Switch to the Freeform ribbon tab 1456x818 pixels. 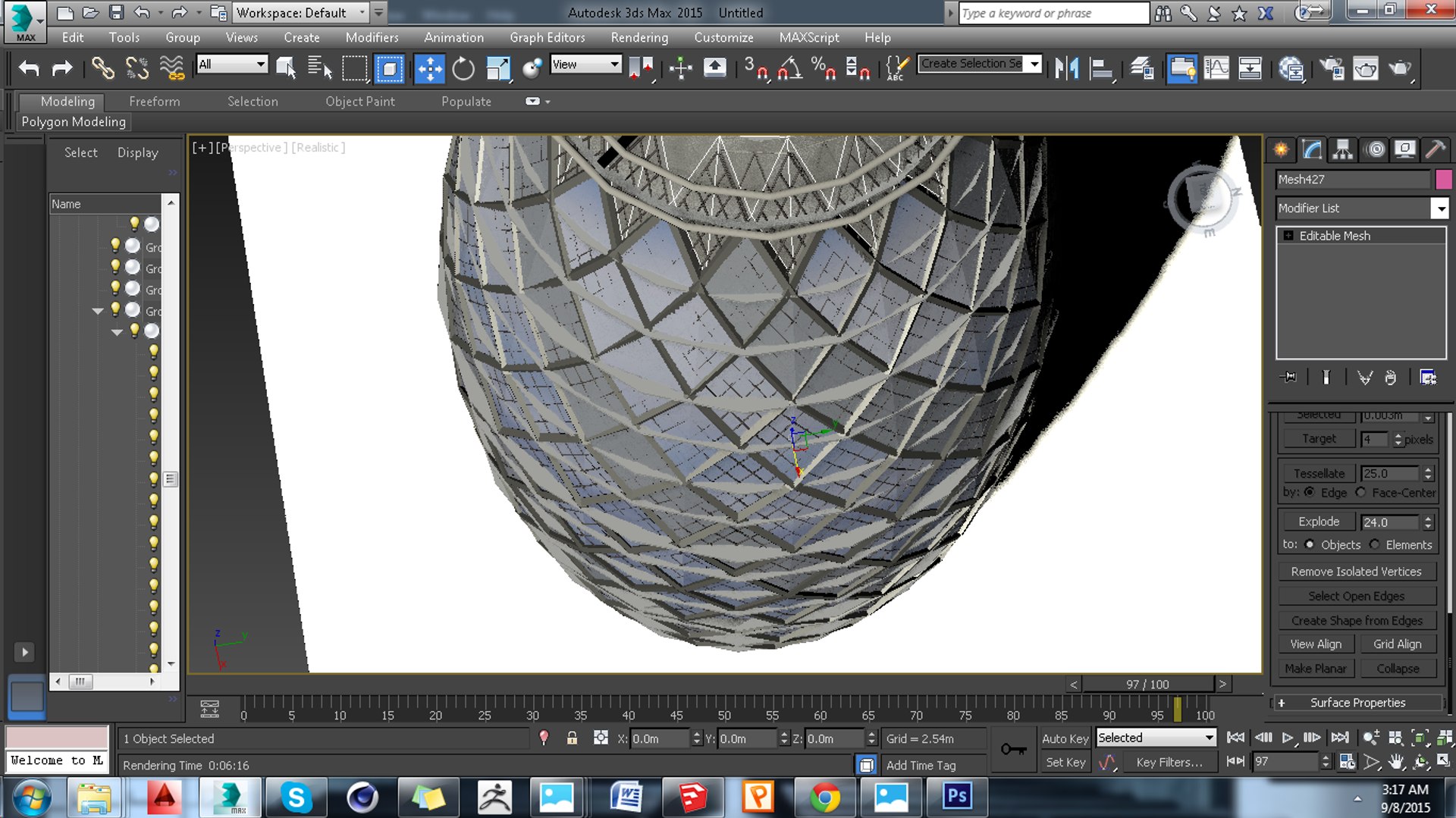(154, 101)
